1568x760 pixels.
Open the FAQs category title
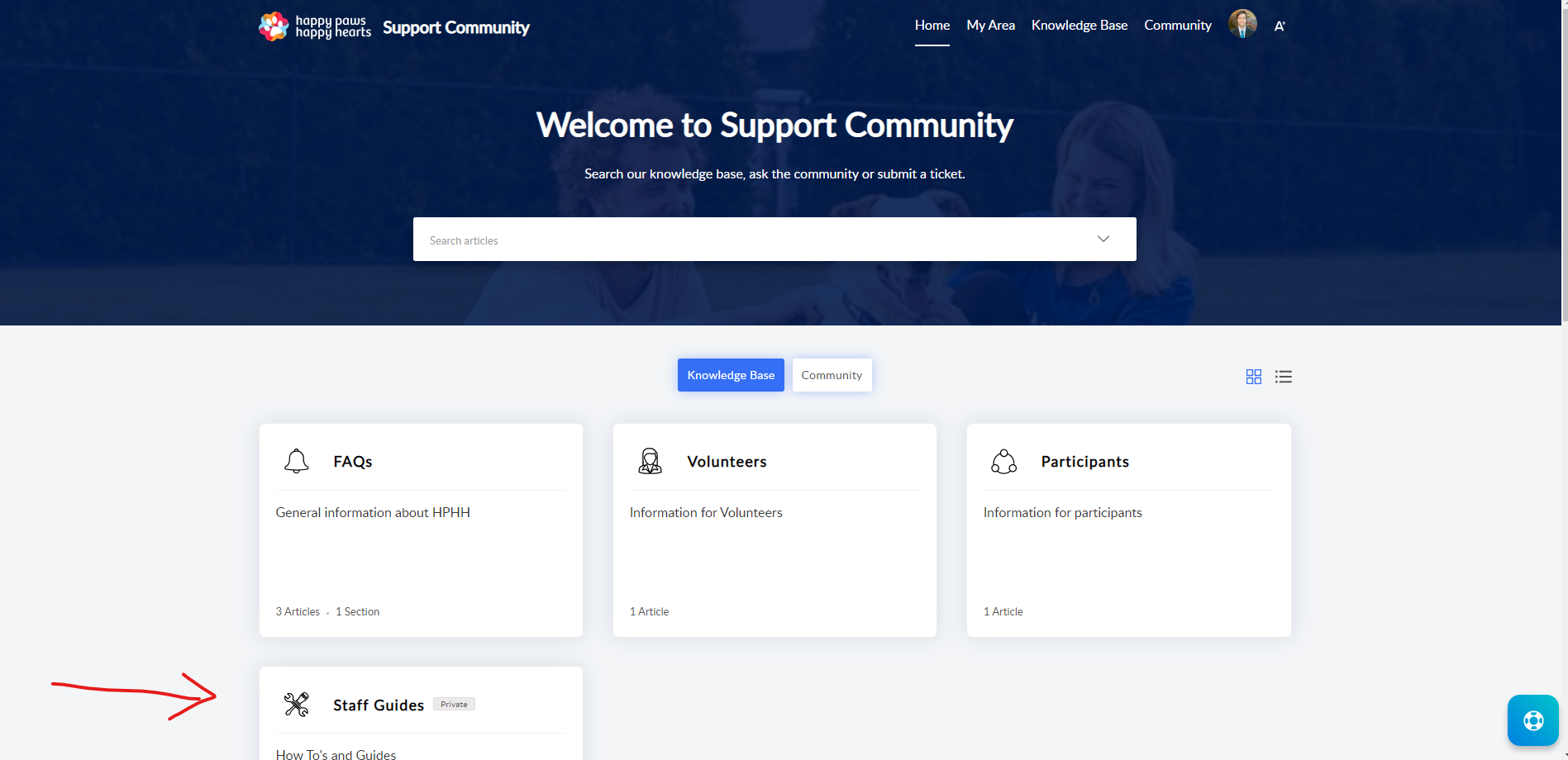pyautogui.click(x=353, y=462)
